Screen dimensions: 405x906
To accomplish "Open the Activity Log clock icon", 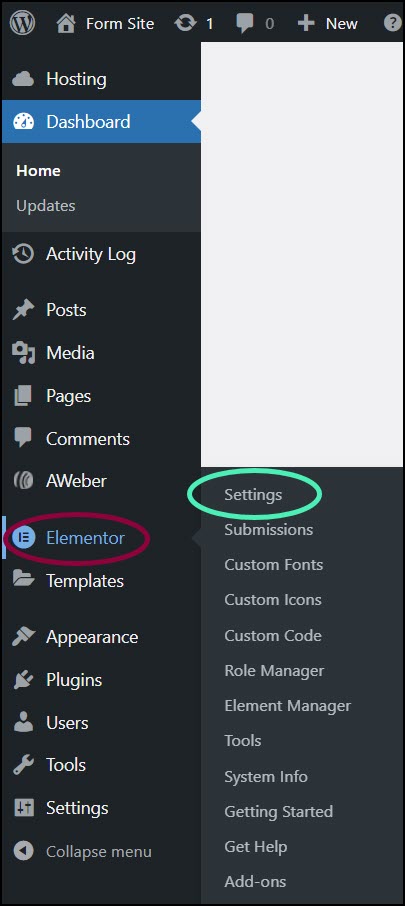I will (23, 254).
